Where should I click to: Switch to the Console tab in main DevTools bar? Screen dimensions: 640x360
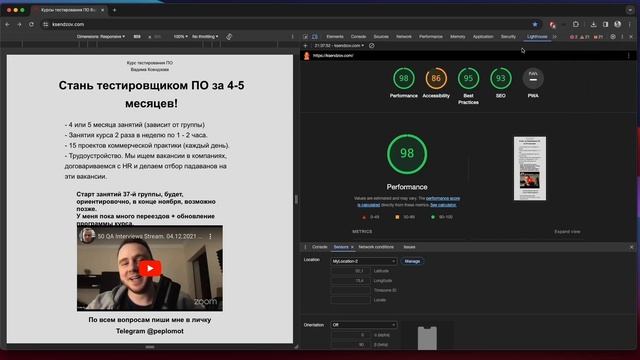point(358,37)
